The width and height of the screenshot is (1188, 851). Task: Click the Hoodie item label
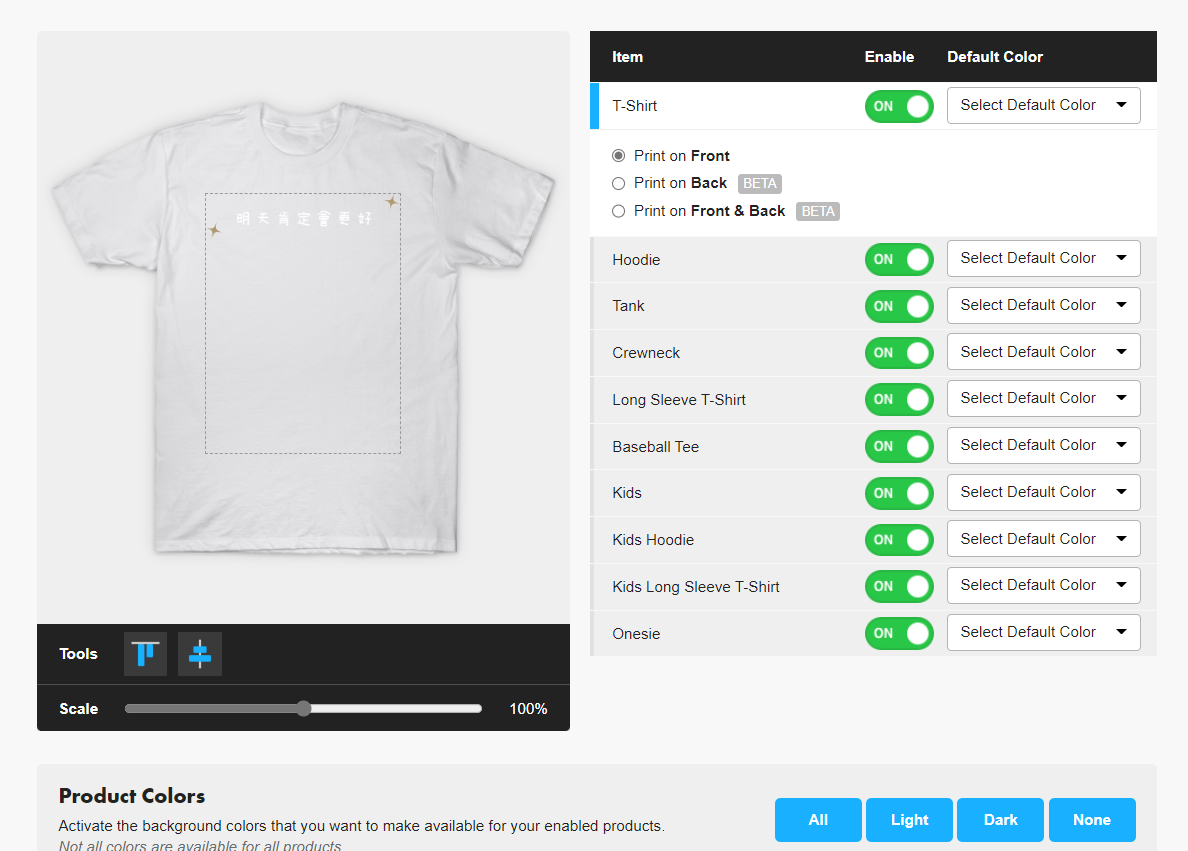(x=636, y=260)
